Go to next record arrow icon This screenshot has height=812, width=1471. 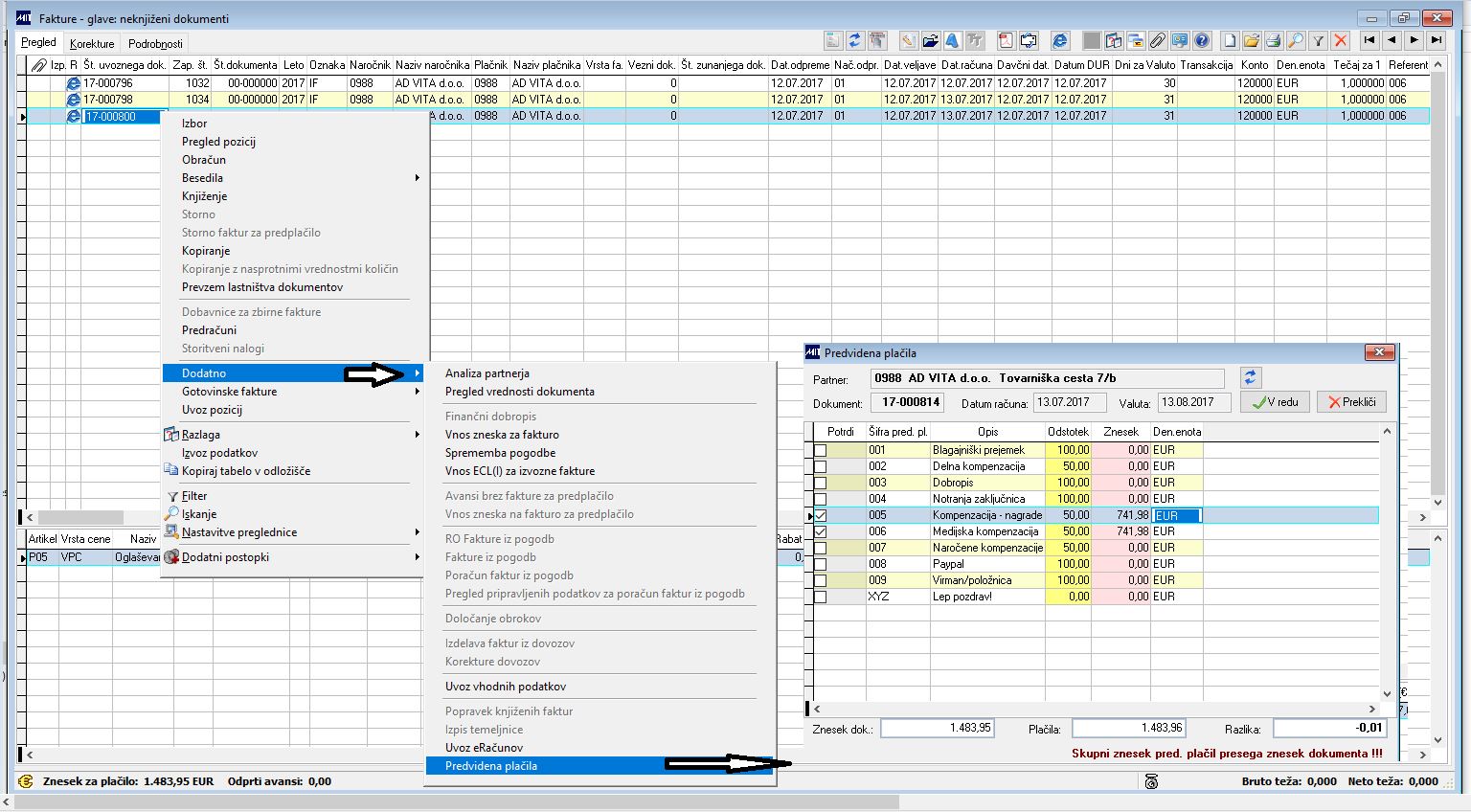1414,40
